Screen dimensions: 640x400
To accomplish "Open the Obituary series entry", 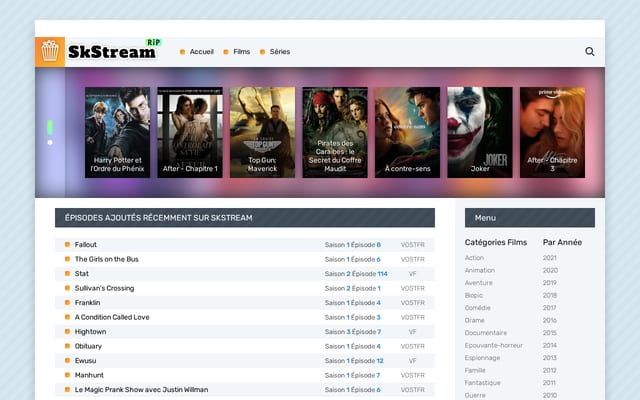I will [88, 346].
